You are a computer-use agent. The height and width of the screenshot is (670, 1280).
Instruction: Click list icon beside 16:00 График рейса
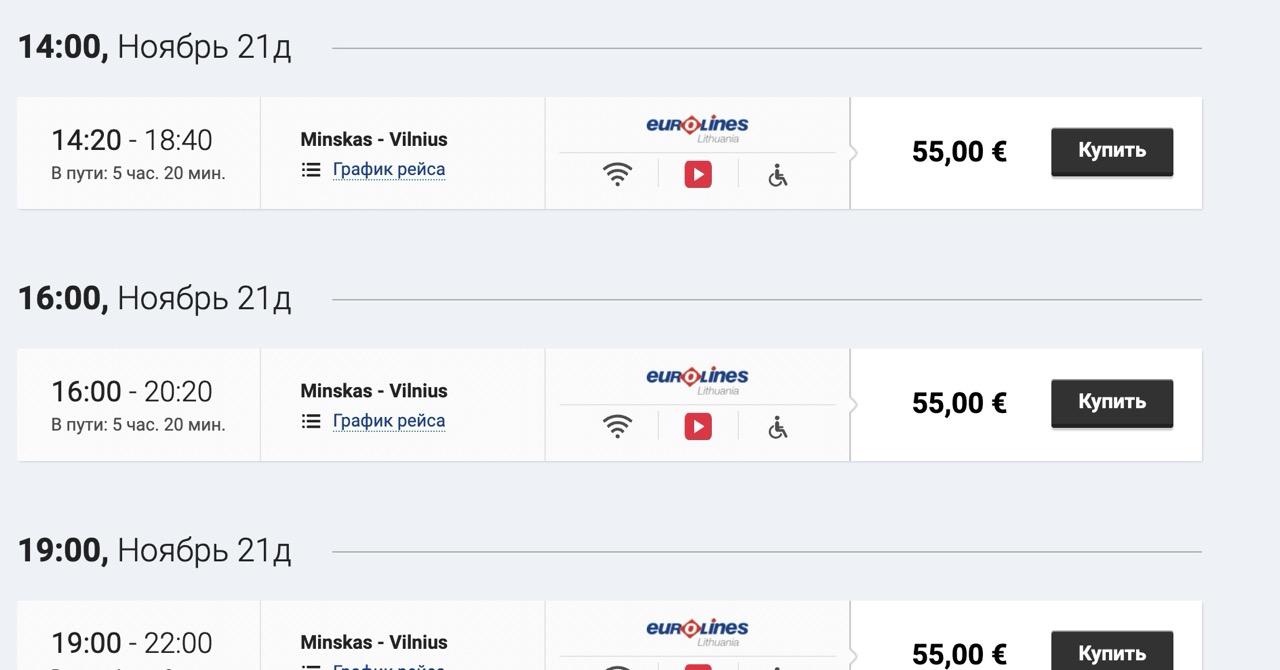[312, 422]
